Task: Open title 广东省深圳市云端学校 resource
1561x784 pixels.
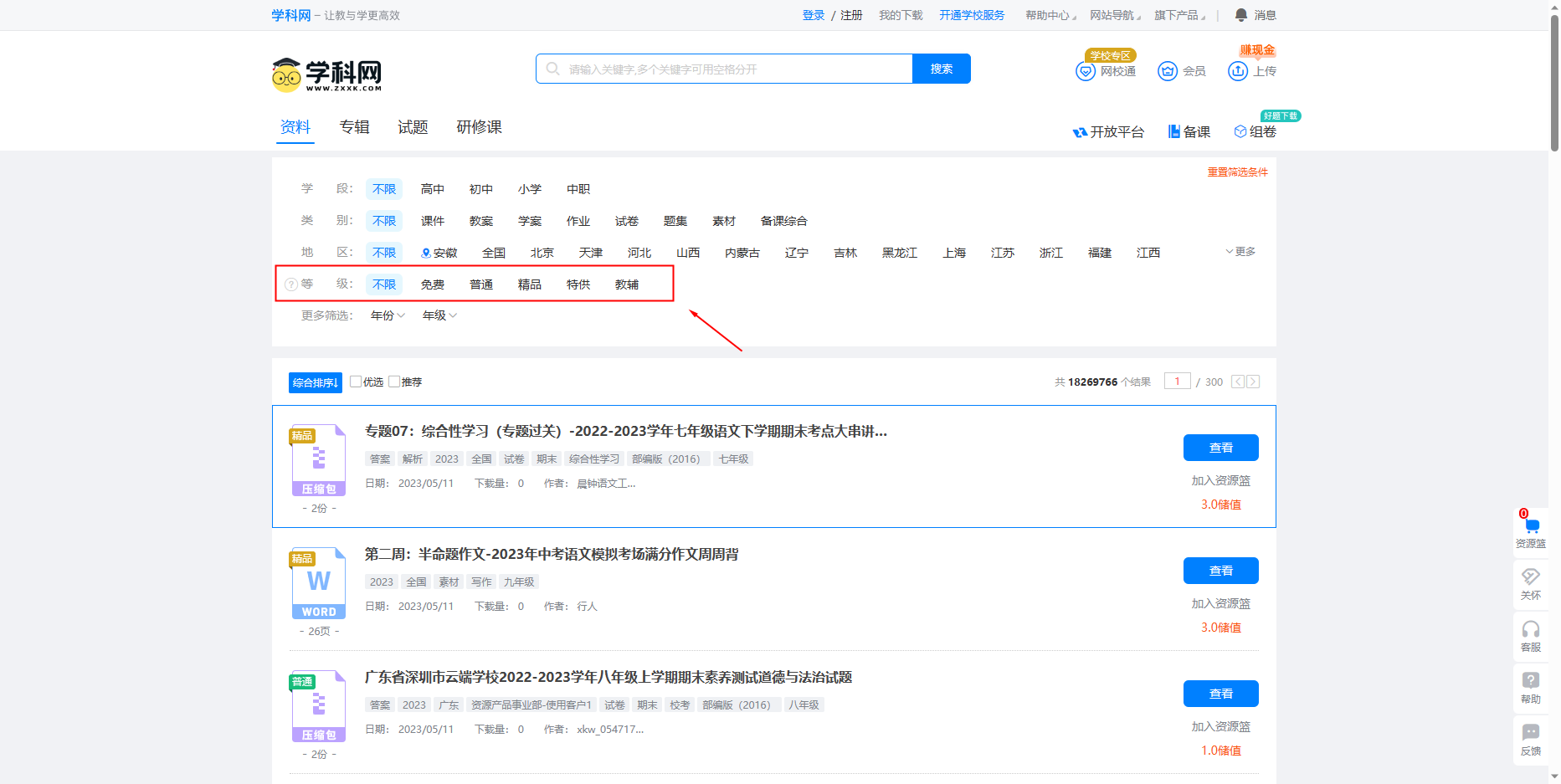Action: point(608,677)
